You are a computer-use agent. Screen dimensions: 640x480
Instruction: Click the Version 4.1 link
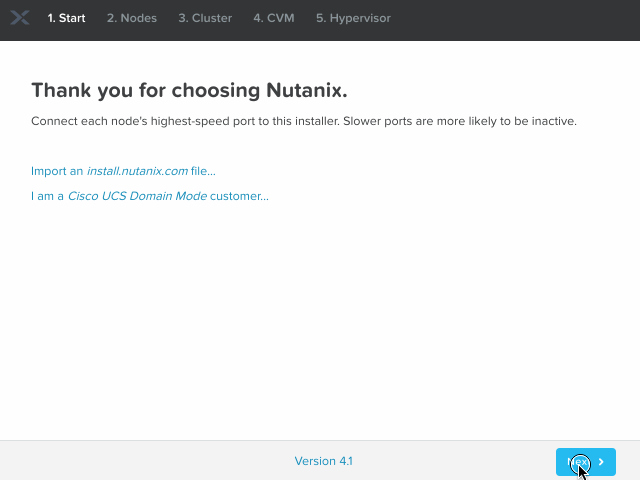tap(323, 461)
